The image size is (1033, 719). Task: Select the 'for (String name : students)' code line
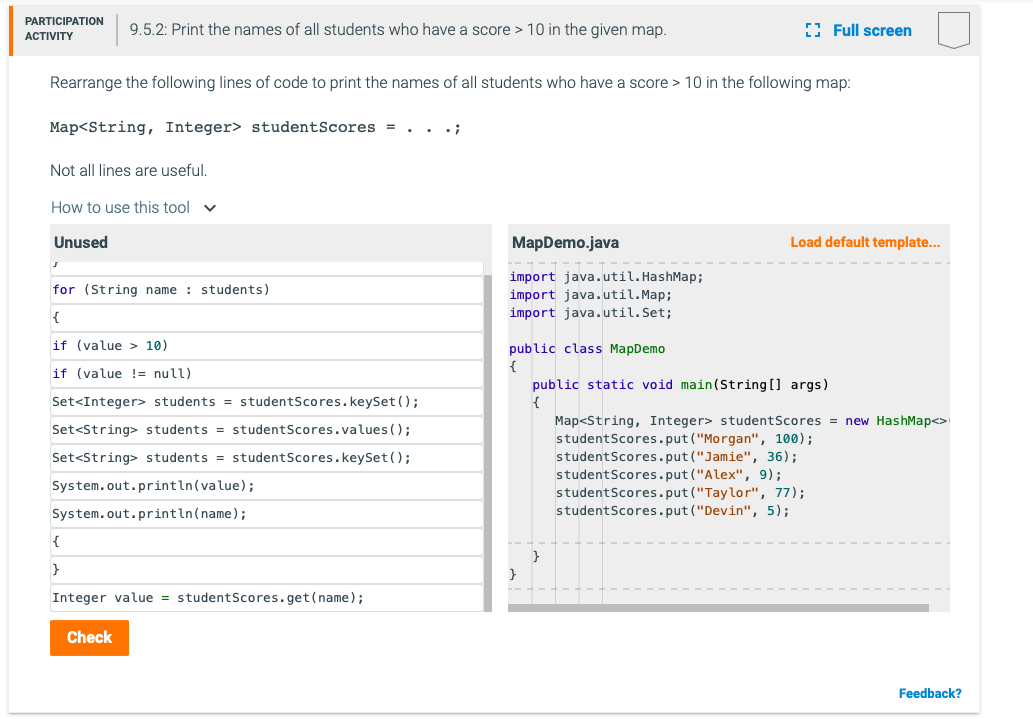(160, 290)
